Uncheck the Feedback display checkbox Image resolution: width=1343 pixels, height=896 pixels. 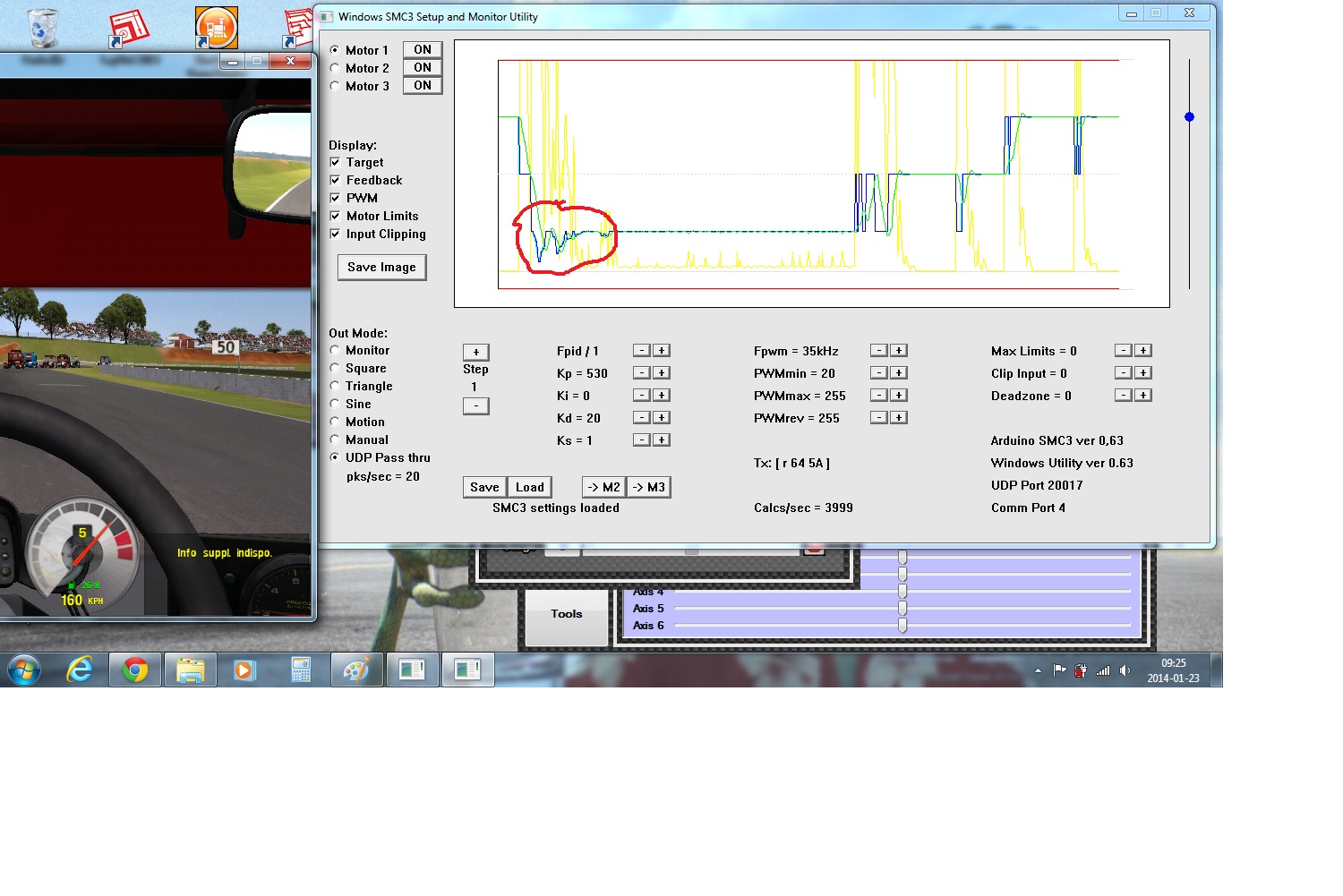335,180
